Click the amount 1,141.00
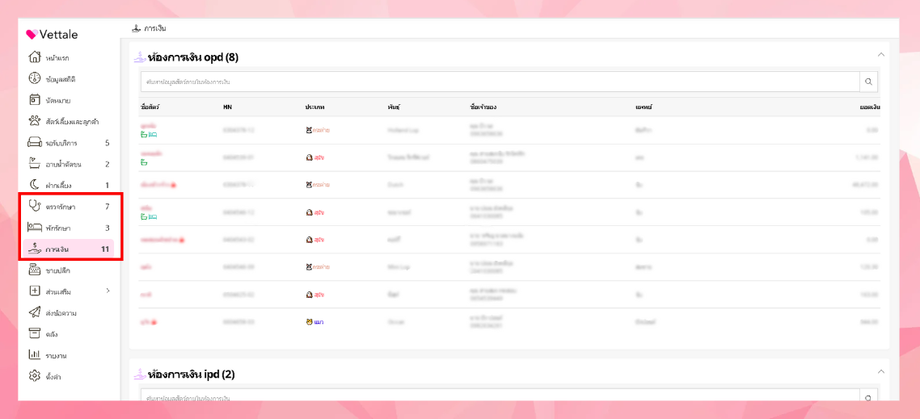Screen dimensions: 920x419 tap(867, 157)
